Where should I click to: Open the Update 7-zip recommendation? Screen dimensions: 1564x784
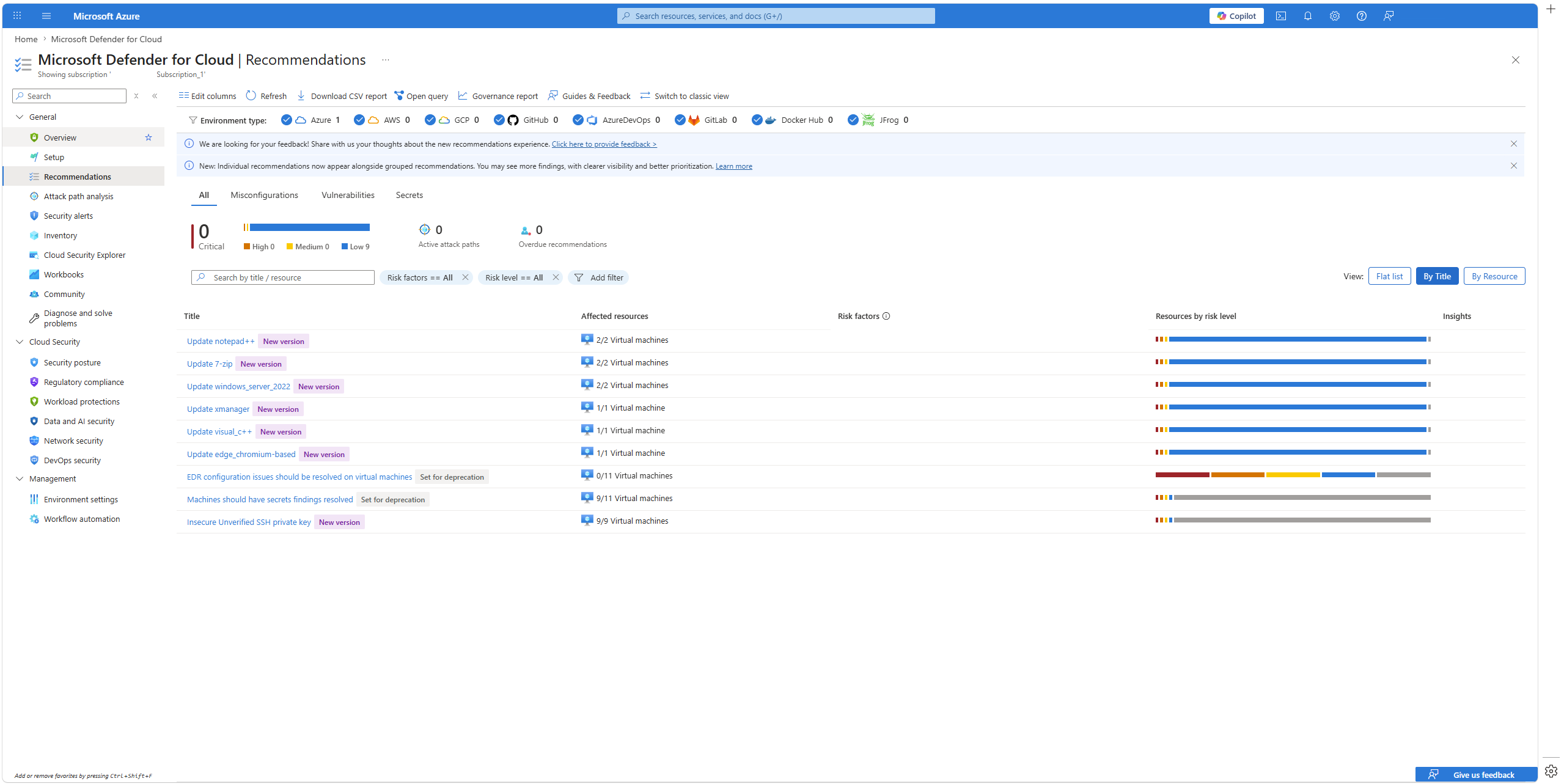pyautogui.click(x=210, y=364)
